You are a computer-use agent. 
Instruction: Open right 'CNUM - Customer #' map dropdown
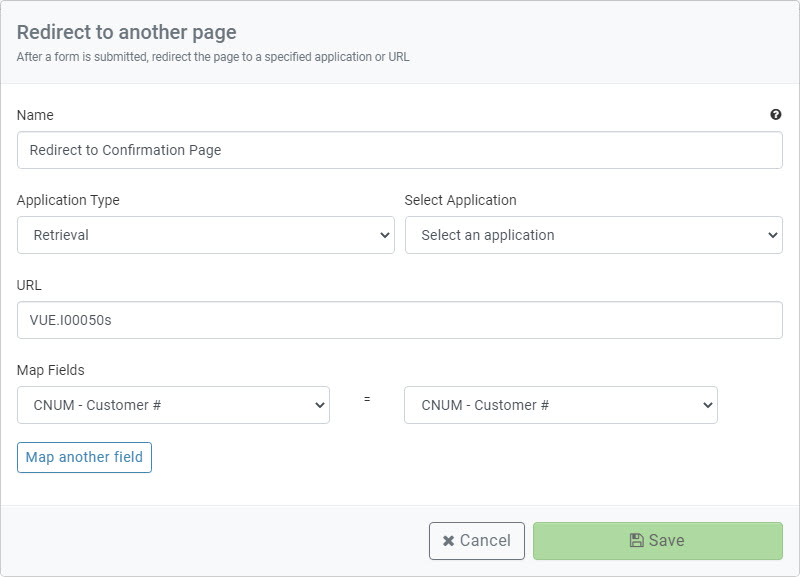click(561, 405)
